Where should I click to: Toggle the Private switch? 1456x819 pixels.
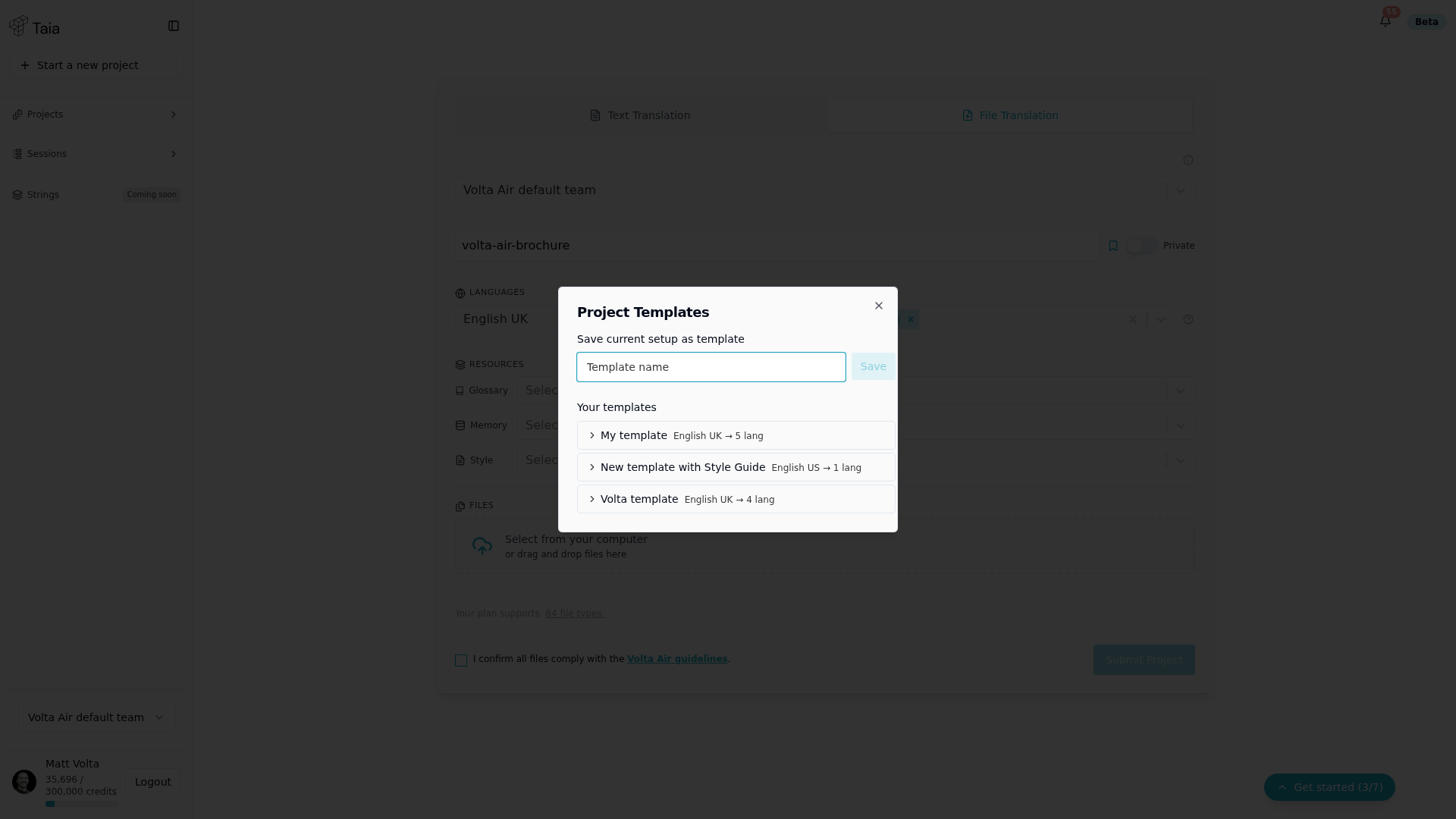1141,246
